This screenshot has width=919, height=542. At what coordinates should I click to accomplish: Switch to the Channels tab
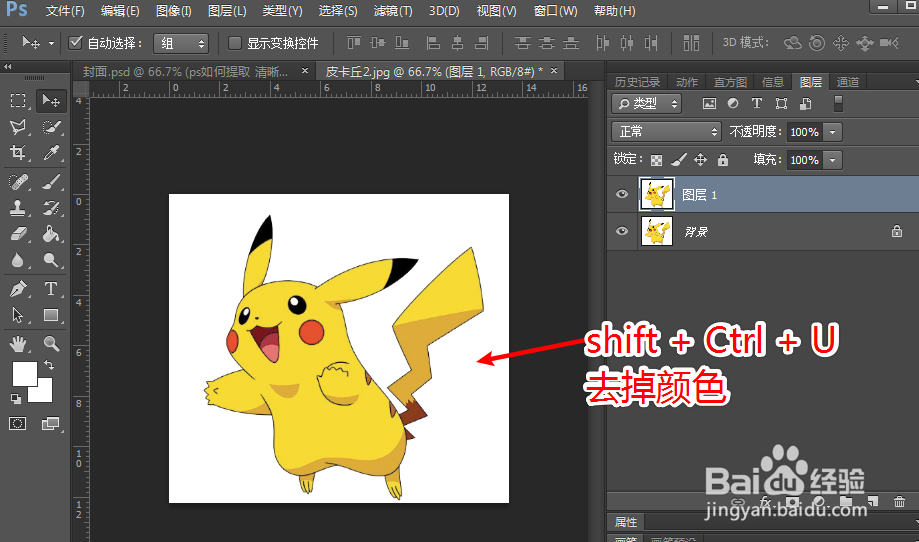coord(847,81)
